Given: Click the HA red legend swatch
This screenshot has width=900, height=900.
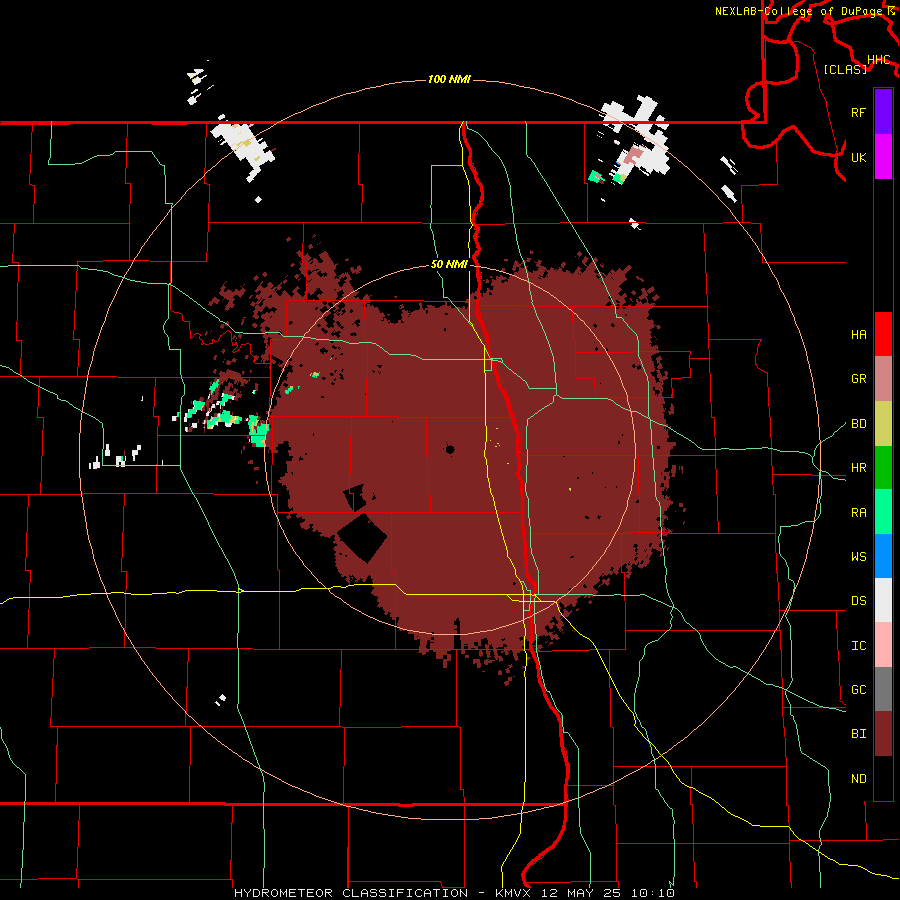Looking at the screenshot, I should point(883,334).
